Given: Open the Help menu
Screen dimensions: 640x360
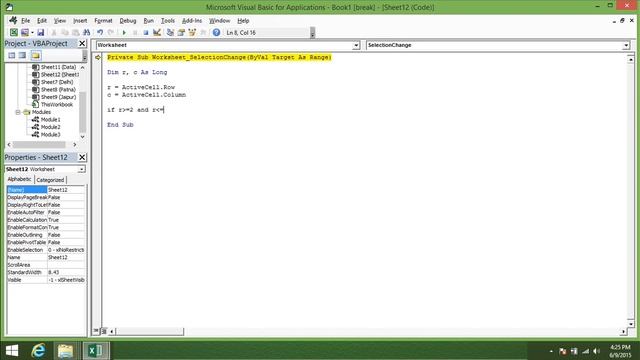Looking at the screenshot, I should (243, 20).
